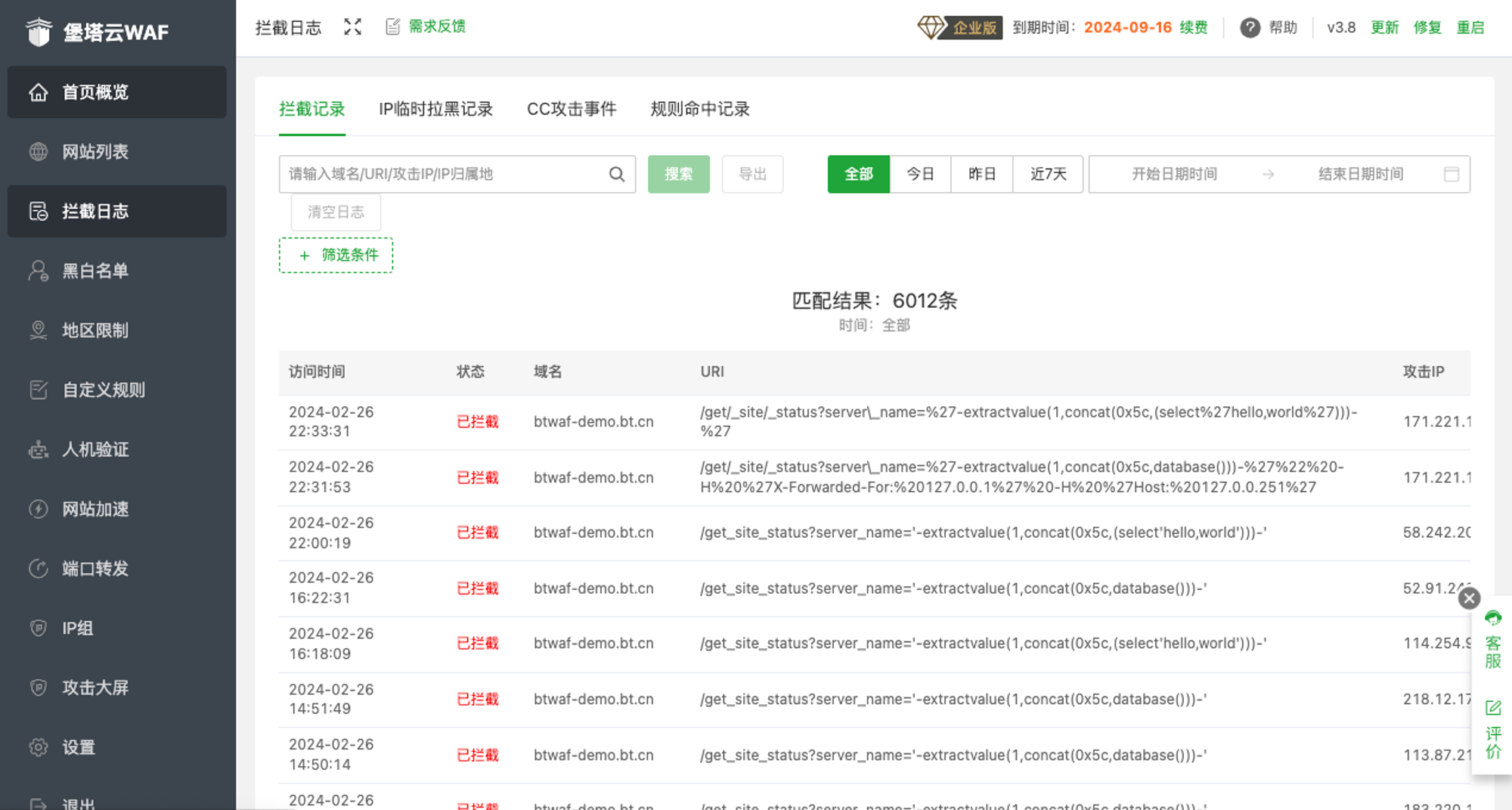Click the fullscreen expand icon beside 拦截日志
This screenshot has height=810, width=1512.
pyautogui.click(x=352, y=26)
